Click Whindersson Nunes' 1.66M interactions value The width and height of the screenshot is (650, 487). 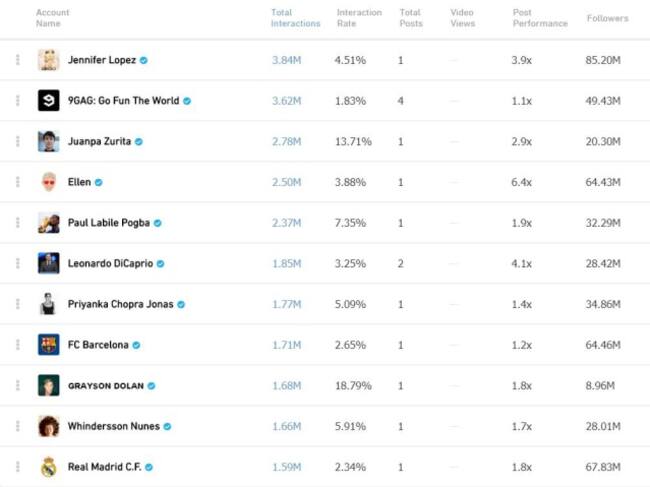pos(286,427)
